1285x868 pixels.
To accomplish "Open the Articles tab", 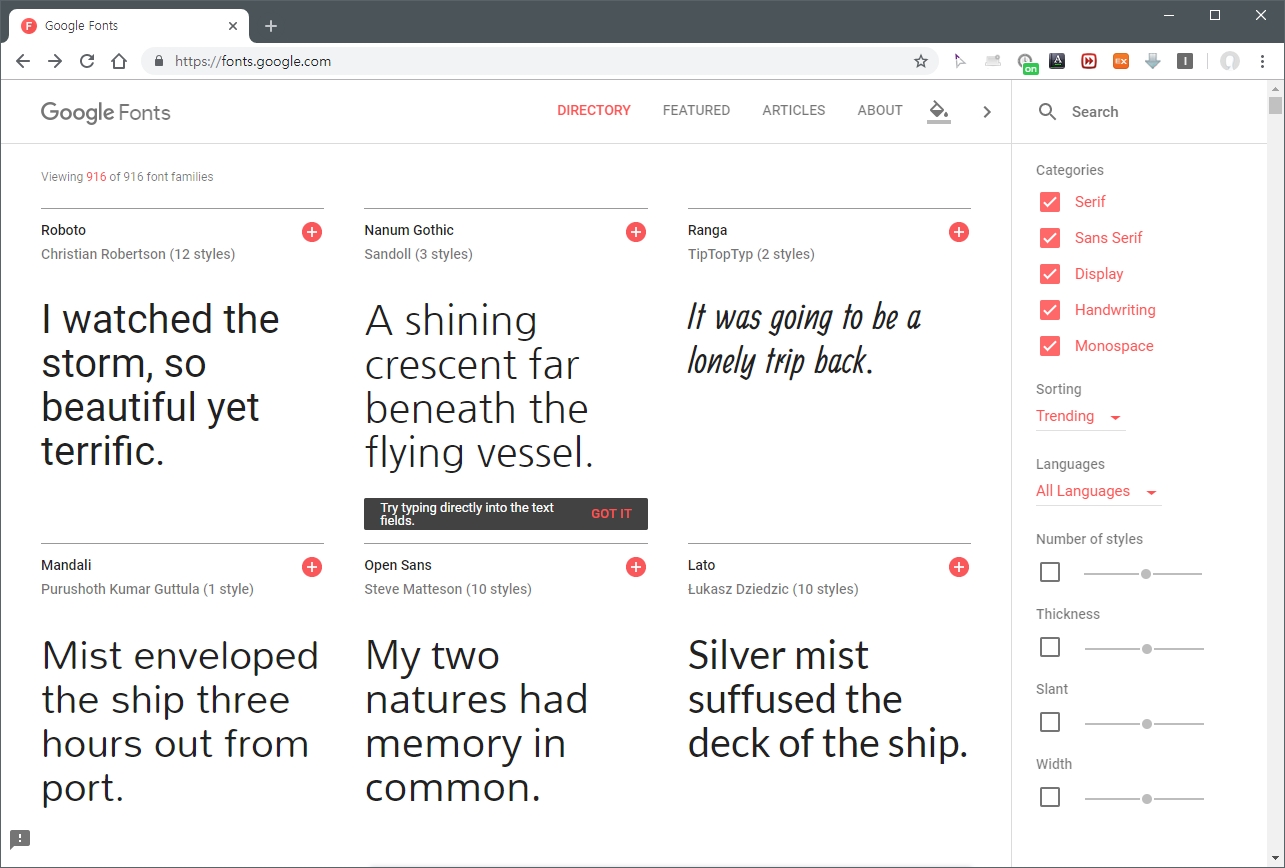I will [794, 111].
